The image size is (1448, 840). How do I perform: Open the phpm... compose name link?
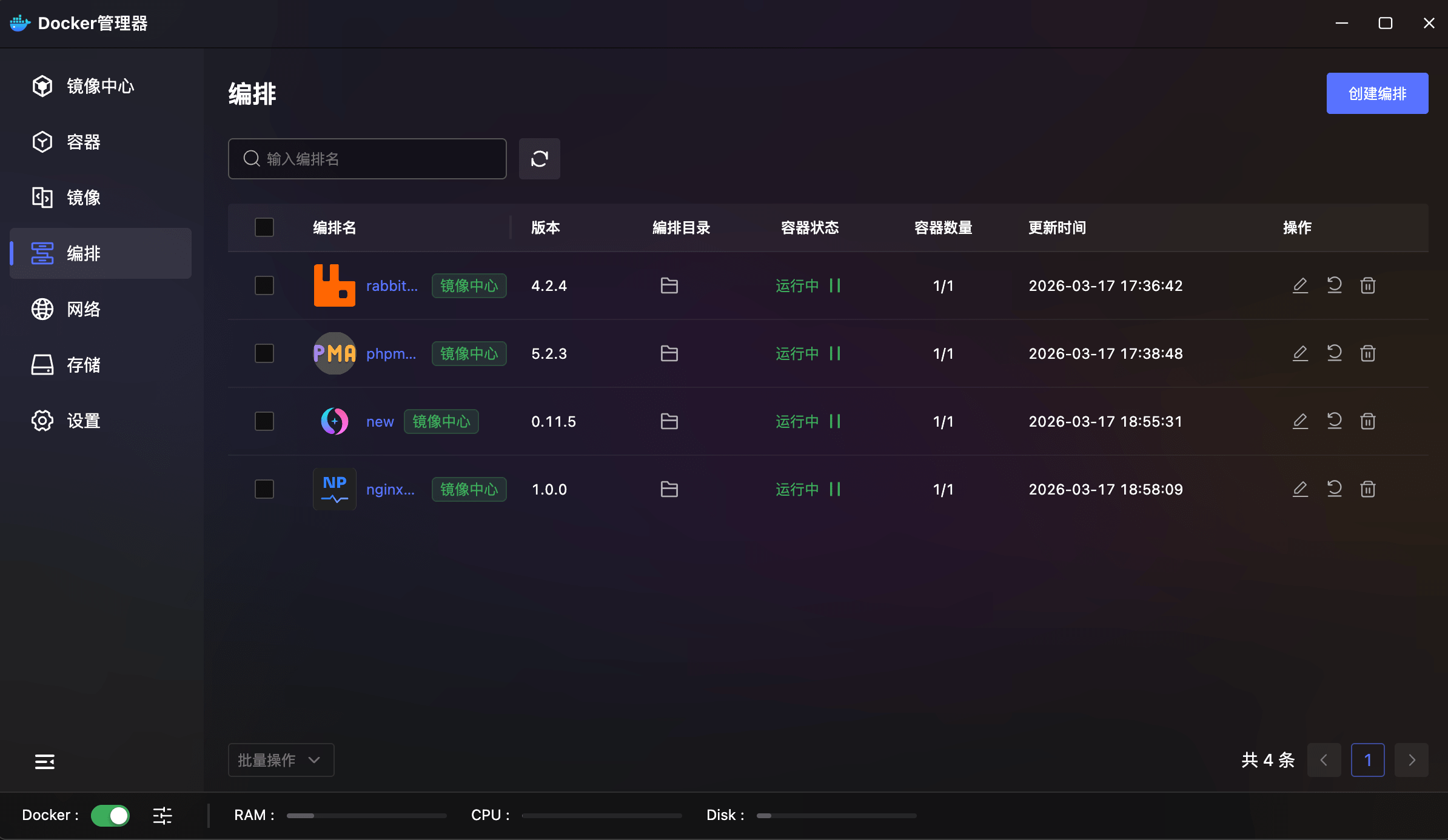click(391, 353)
